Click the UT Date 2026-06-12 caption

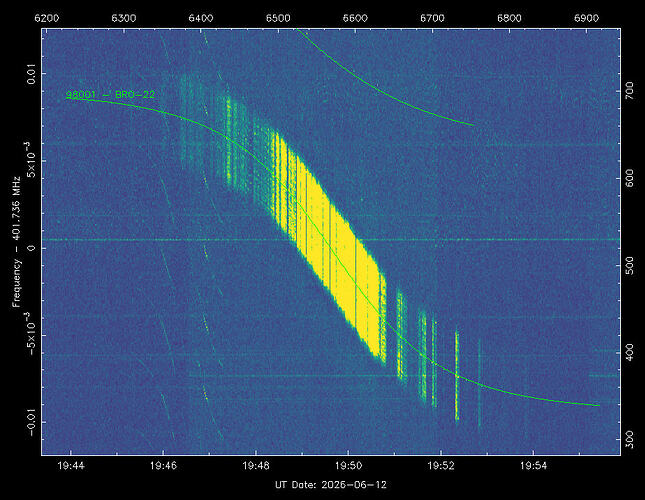click(x=331, y=485)
